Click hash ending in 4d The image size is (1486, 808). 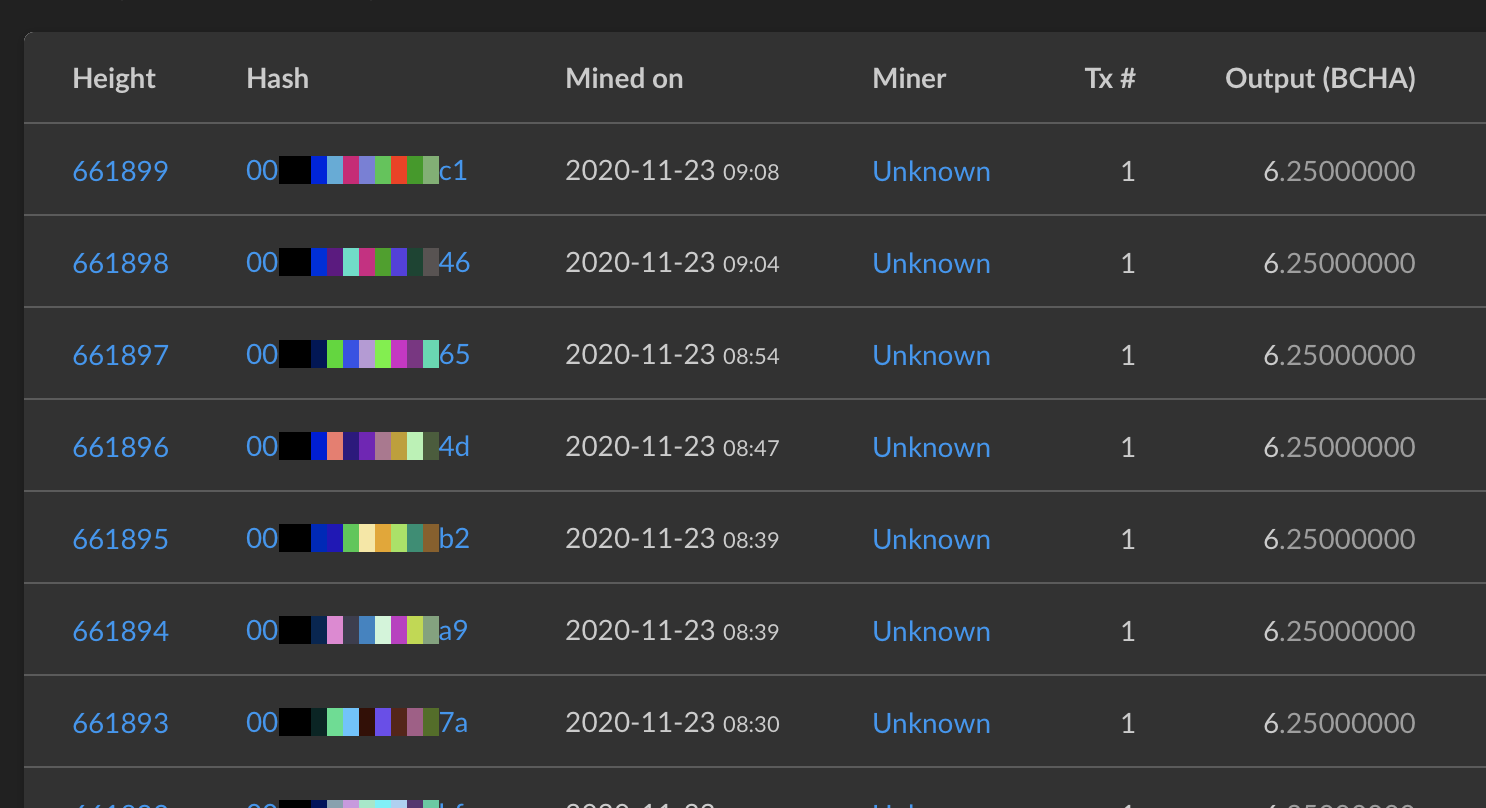click(358, 447)
